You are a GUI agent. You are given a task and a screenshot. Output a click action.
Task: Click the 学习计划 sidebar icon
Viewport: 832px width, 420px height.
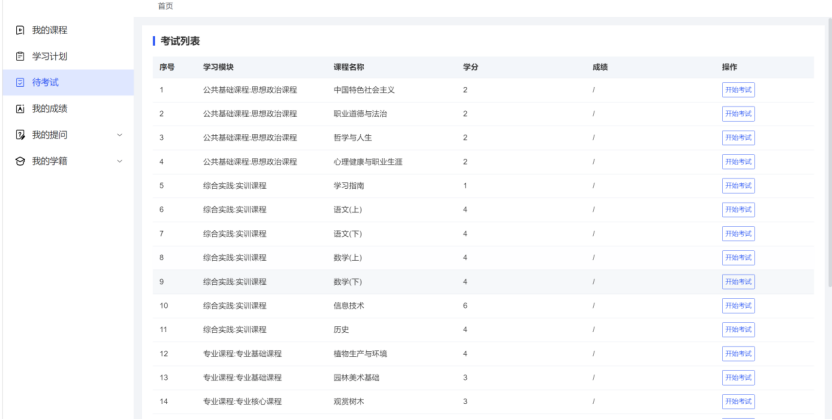(x=20, y=57)
